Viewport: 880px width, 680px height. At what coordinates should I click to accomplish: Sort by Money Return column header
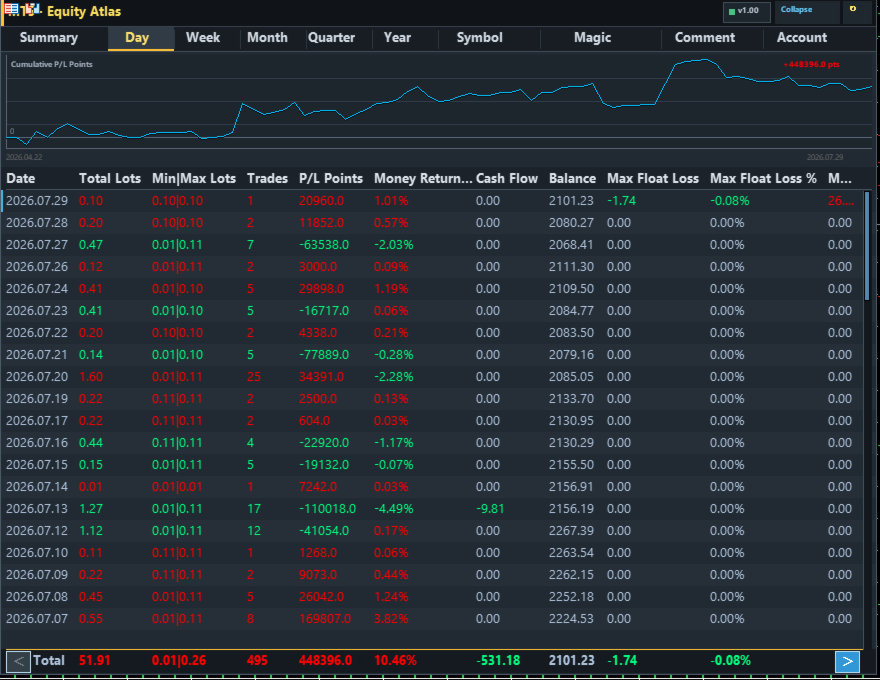click(423, 178)
